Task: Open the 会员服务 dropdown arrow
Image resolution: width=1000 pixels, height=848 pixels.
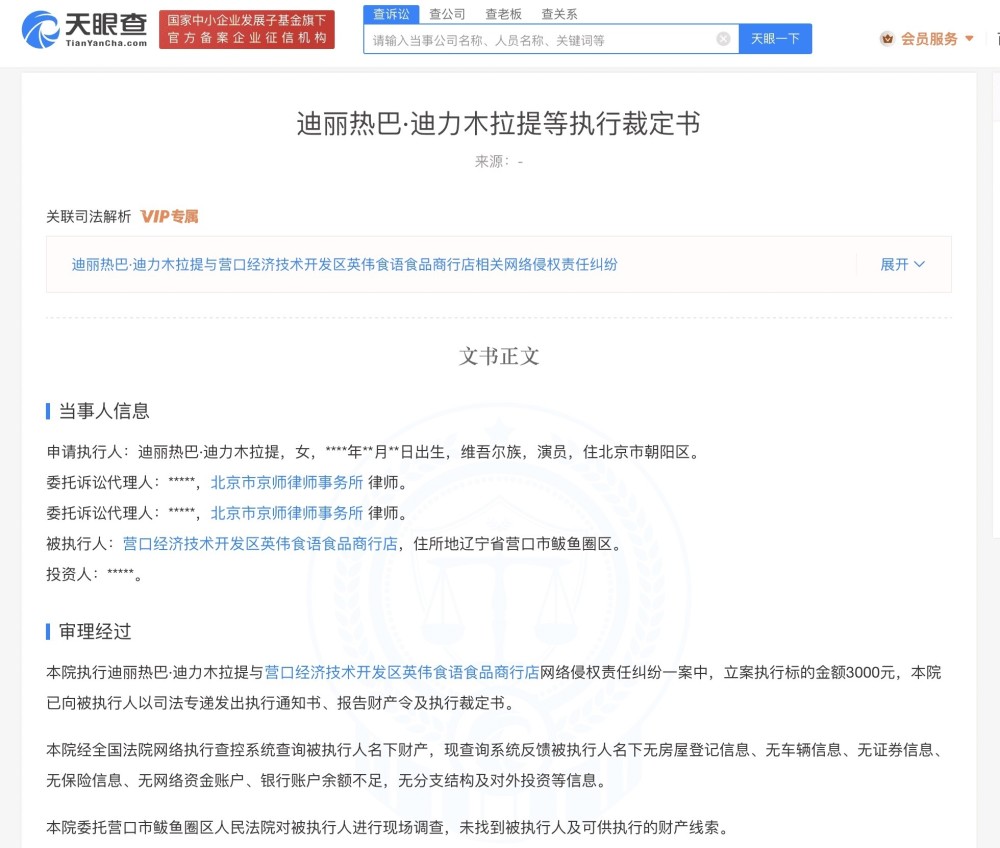Action: coord(969,39)
